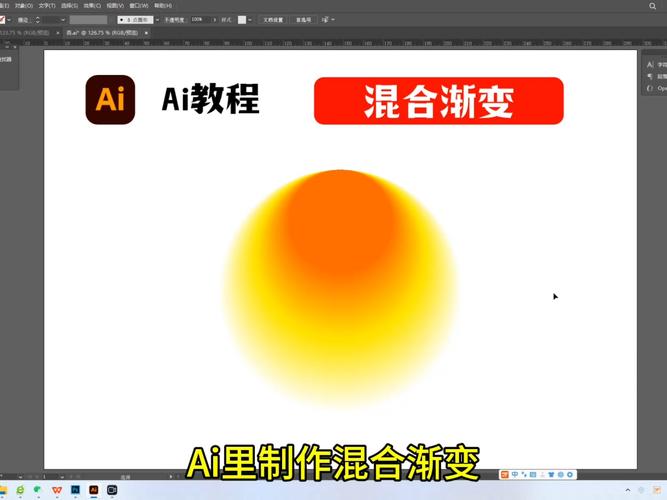667x500 pixels.
Task: Open WPS from the Windows taskbar
Action: tap(56, 491)
